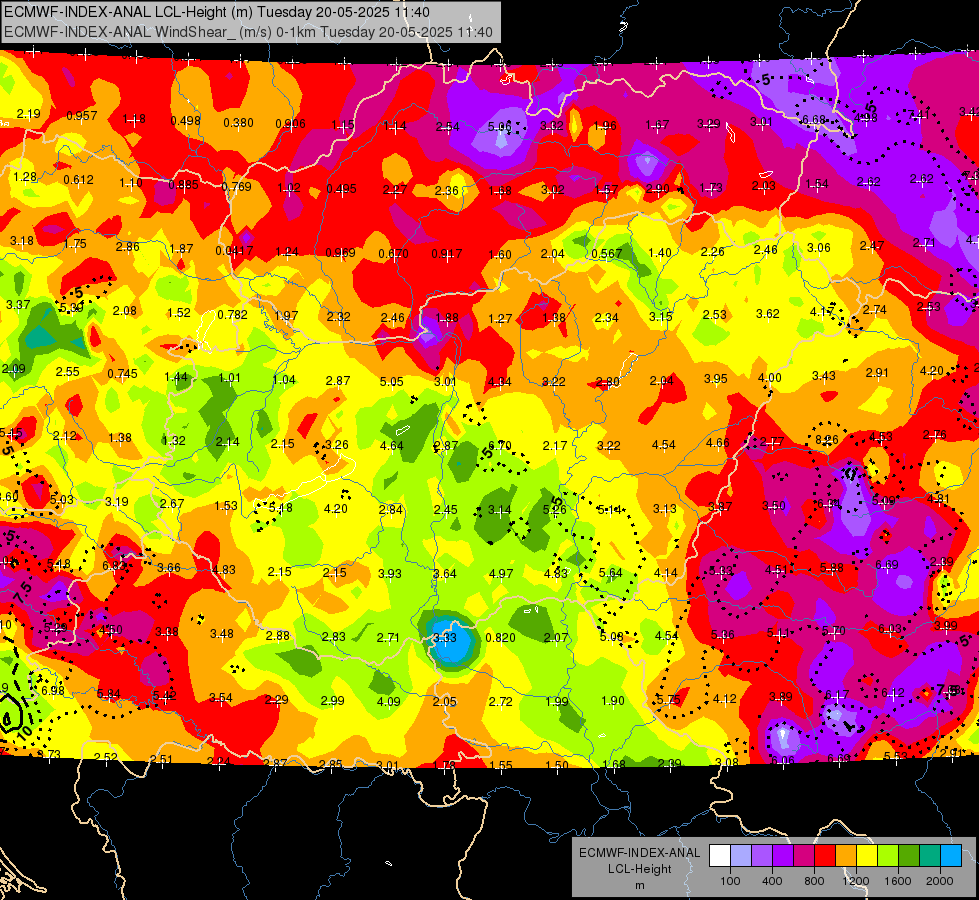
Task: Click the legend tick label 1600
Action: point(897,881)
